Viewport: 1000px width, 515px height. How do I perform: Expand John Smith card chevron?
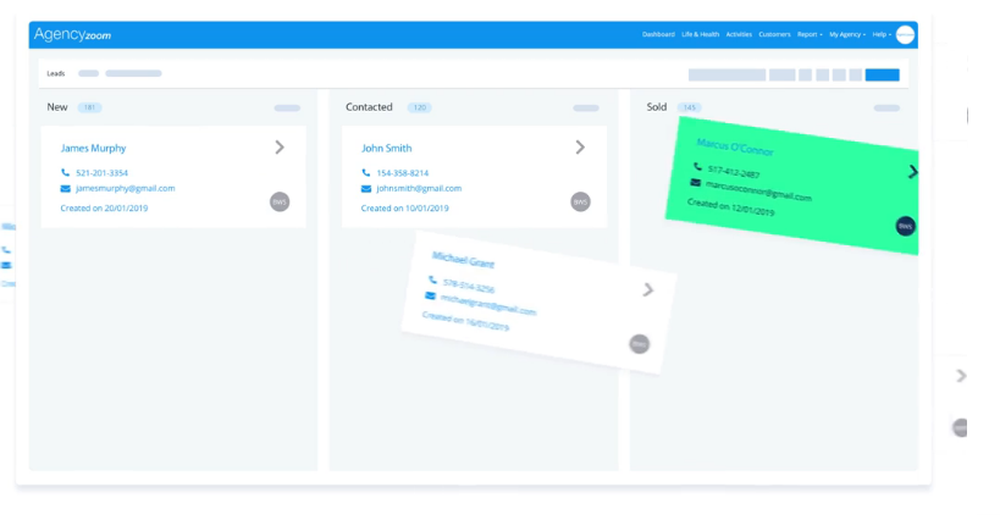[x=580, y=147]
